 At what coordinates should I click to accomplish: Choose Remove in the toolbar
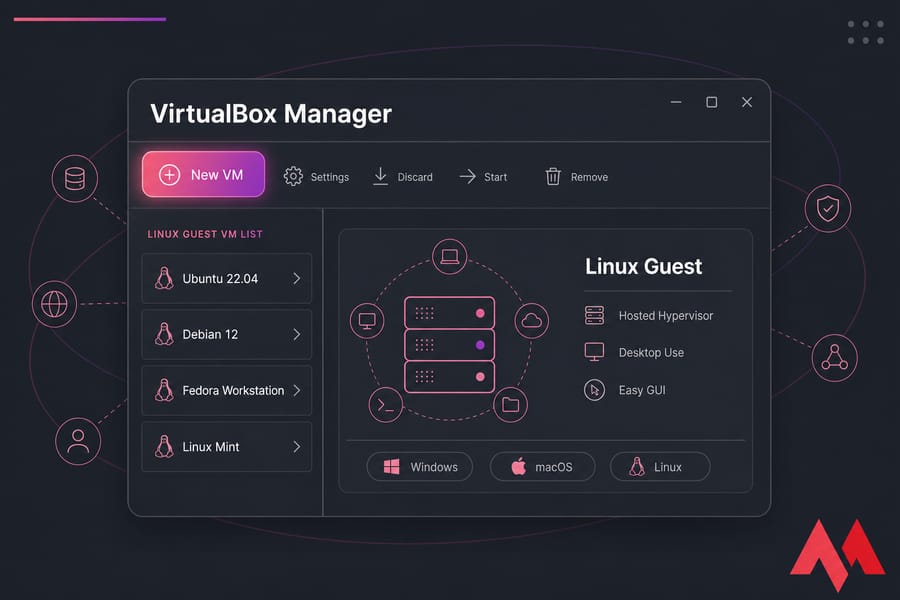tap(589, 177)
